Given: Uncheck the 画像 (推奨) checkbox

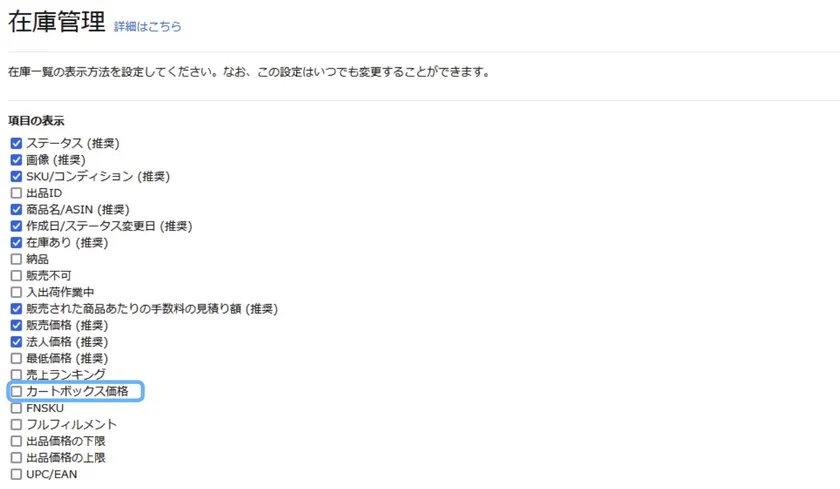Looking at the screenshot, I should [x=16, y=160].
